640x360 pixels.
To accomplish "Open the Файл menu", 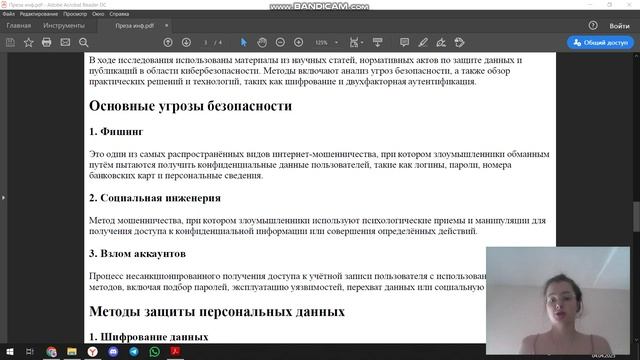I will [x=9, y=14].
